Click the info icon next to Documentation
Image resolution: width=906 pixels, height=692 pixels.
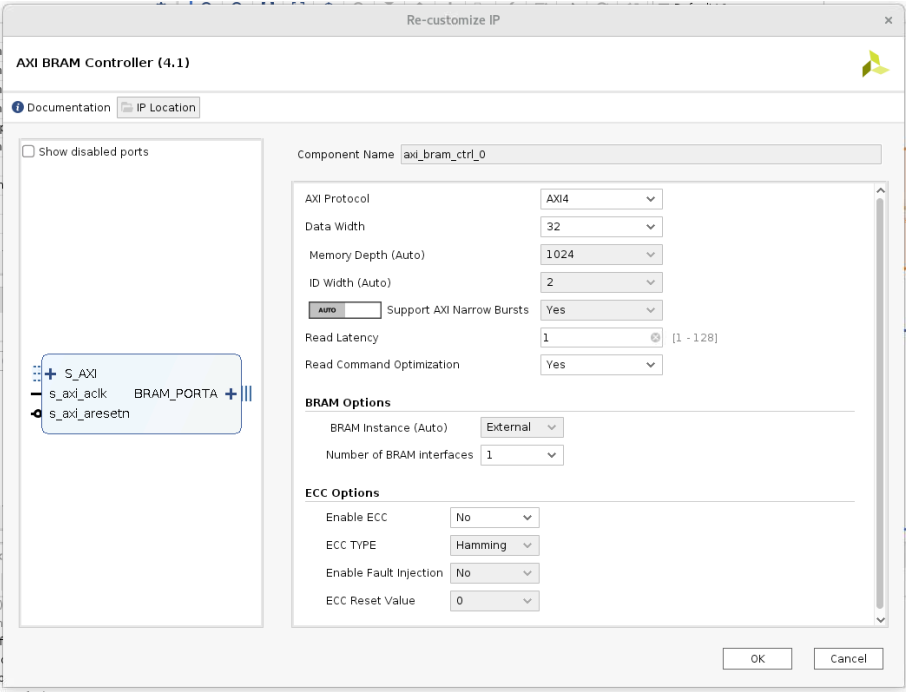pyautogui.click(x=16, y=107)
